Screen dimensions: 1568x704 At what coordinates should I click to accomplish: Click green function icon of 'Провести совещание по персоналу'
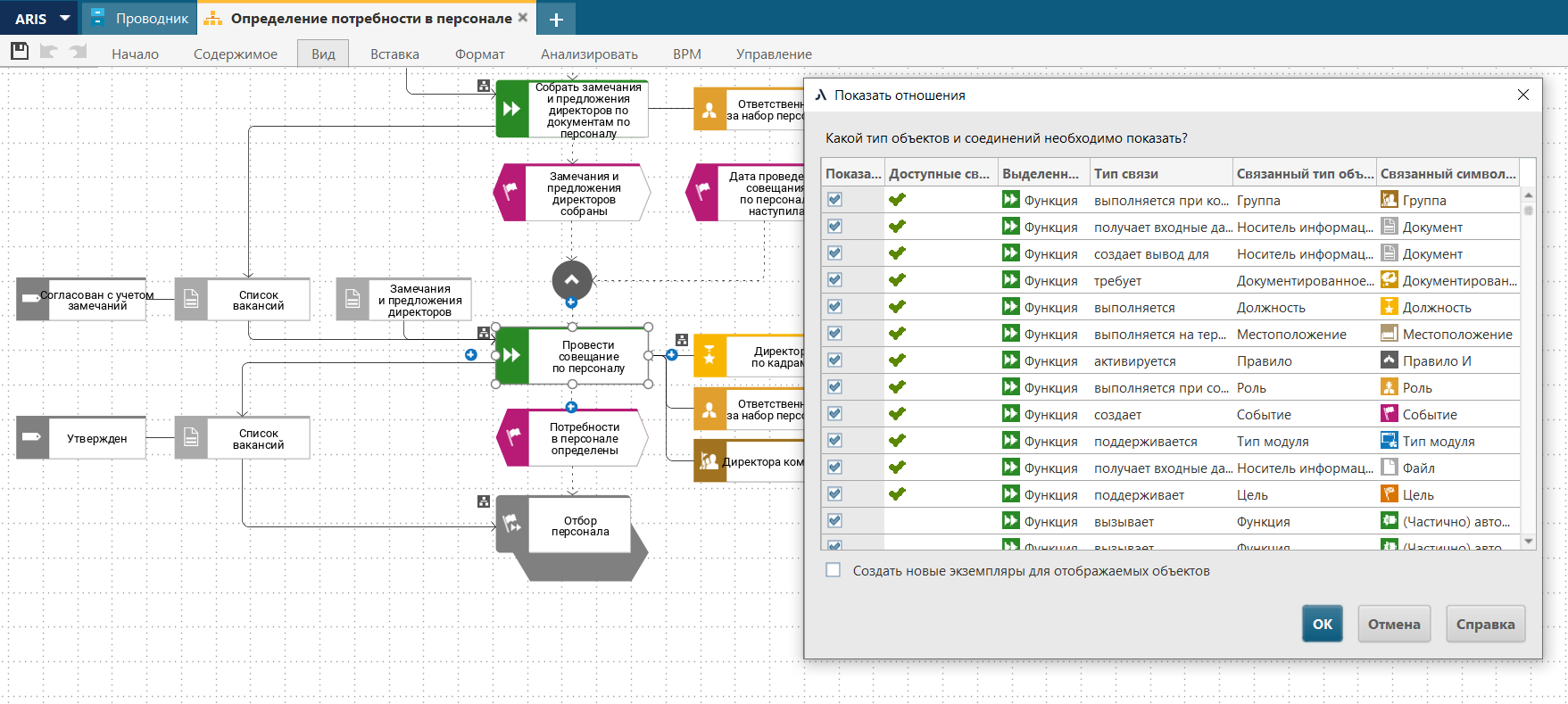512,355
